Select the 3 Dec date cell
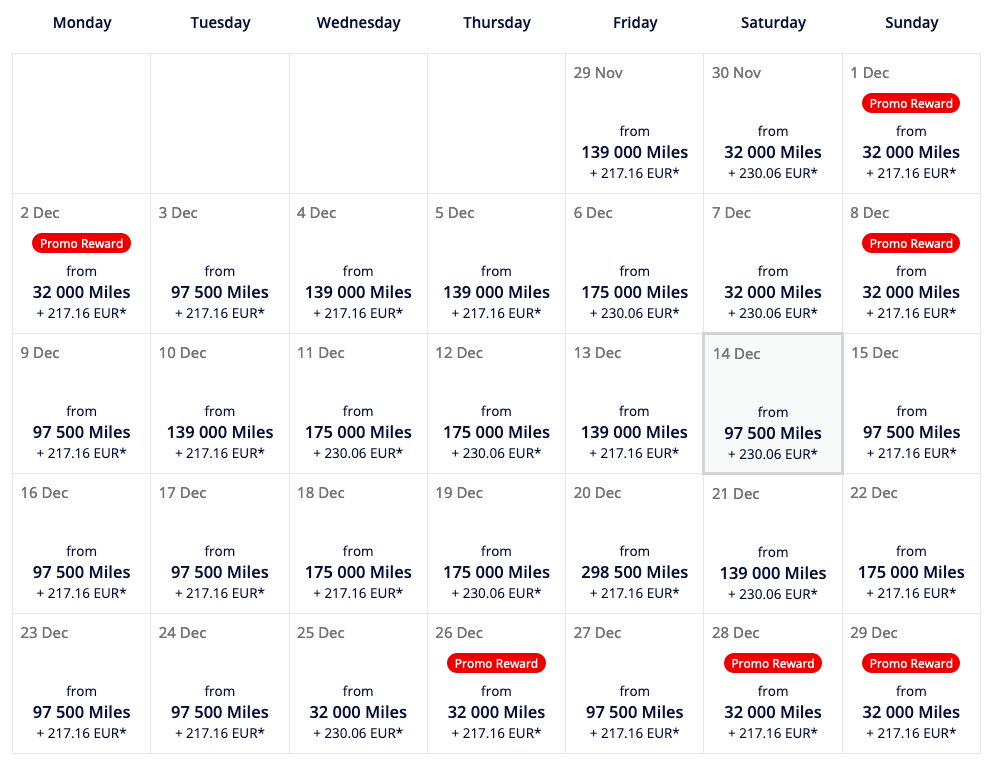Image resolution: width=988 pixels, height=764 pixels. click(220, 263)
